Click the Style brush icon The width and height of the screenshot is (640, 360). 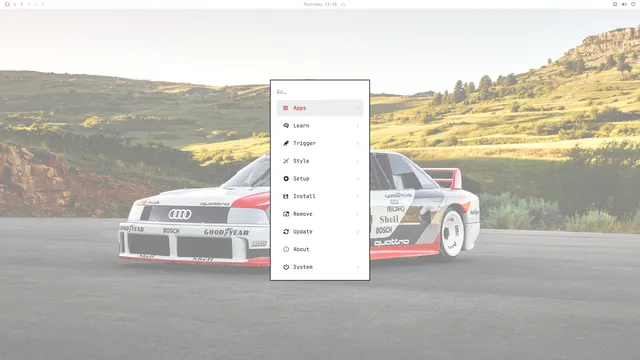tap(286, 161)
